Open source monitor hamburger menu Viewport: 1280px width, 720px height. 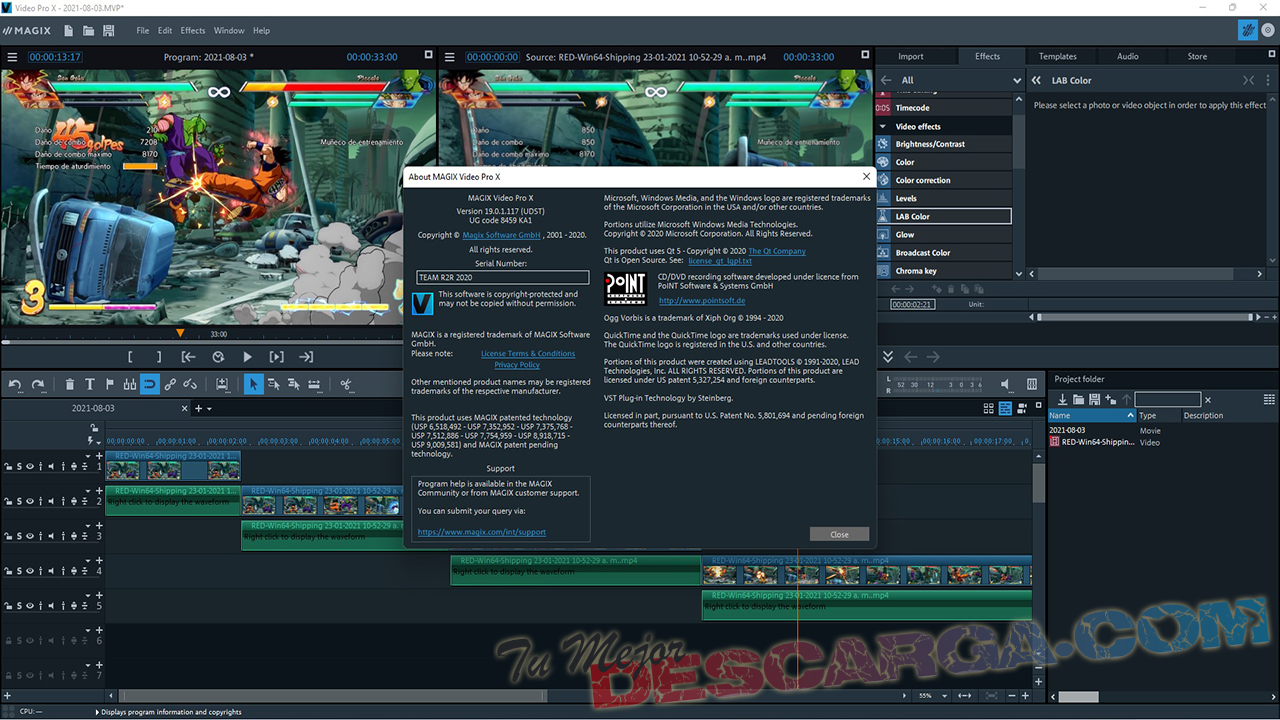(450, 57)
